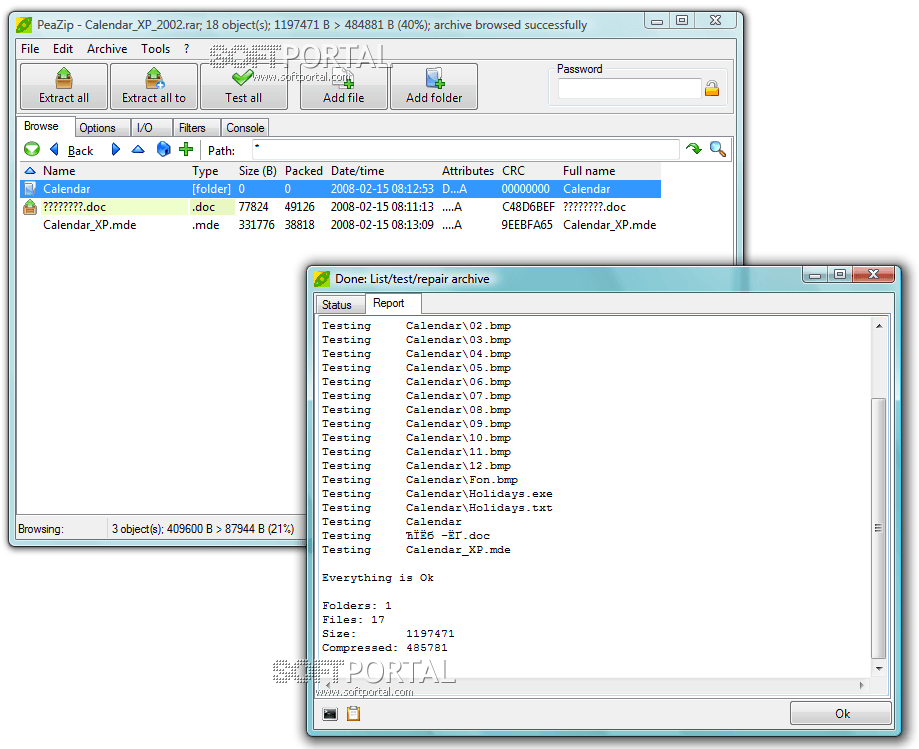The height and width of the screenshot is (749, 919).
Task: Click status bar text '3 object(s); 409600 B'
Action: point(162,529)
